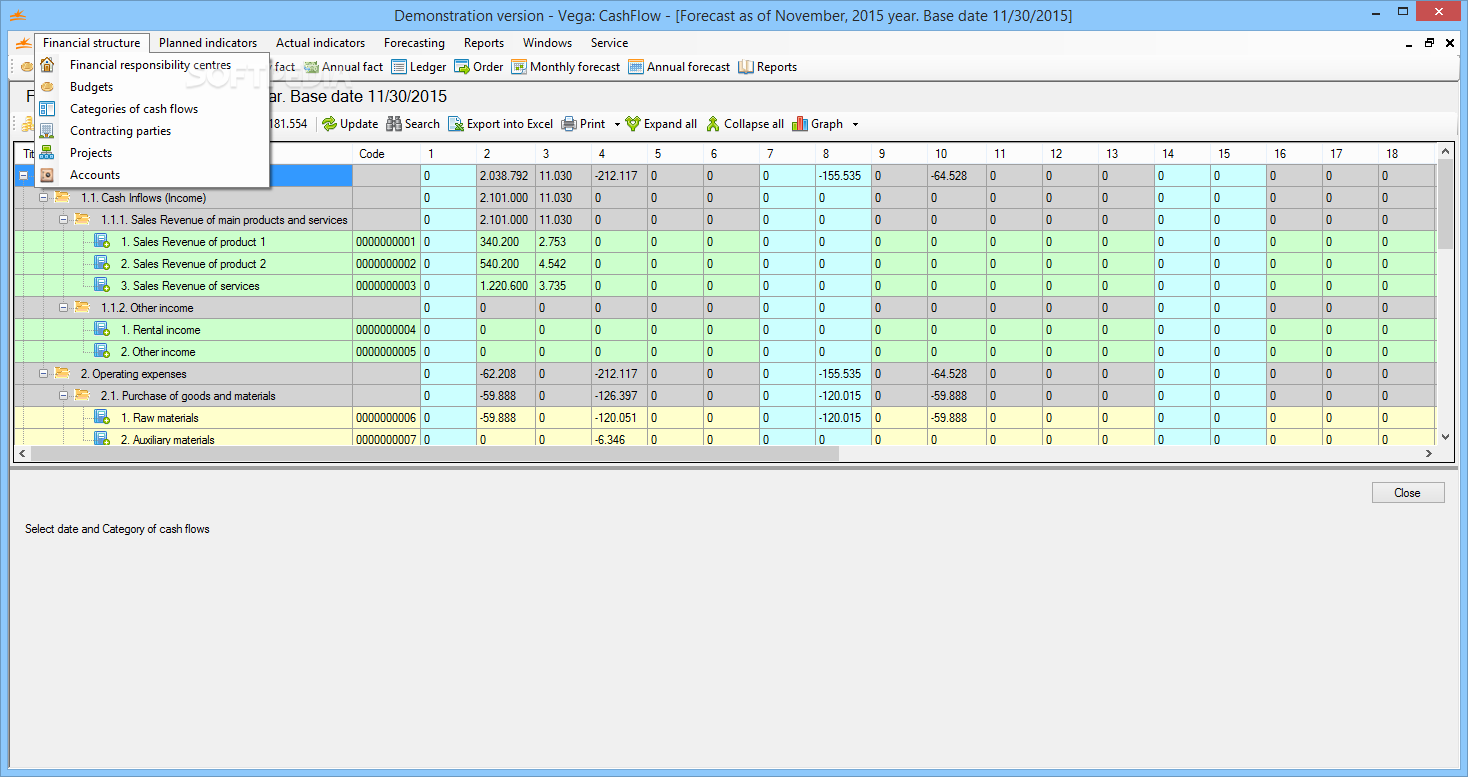
Task: Click the Search binoculars icon
Action: 394,124
